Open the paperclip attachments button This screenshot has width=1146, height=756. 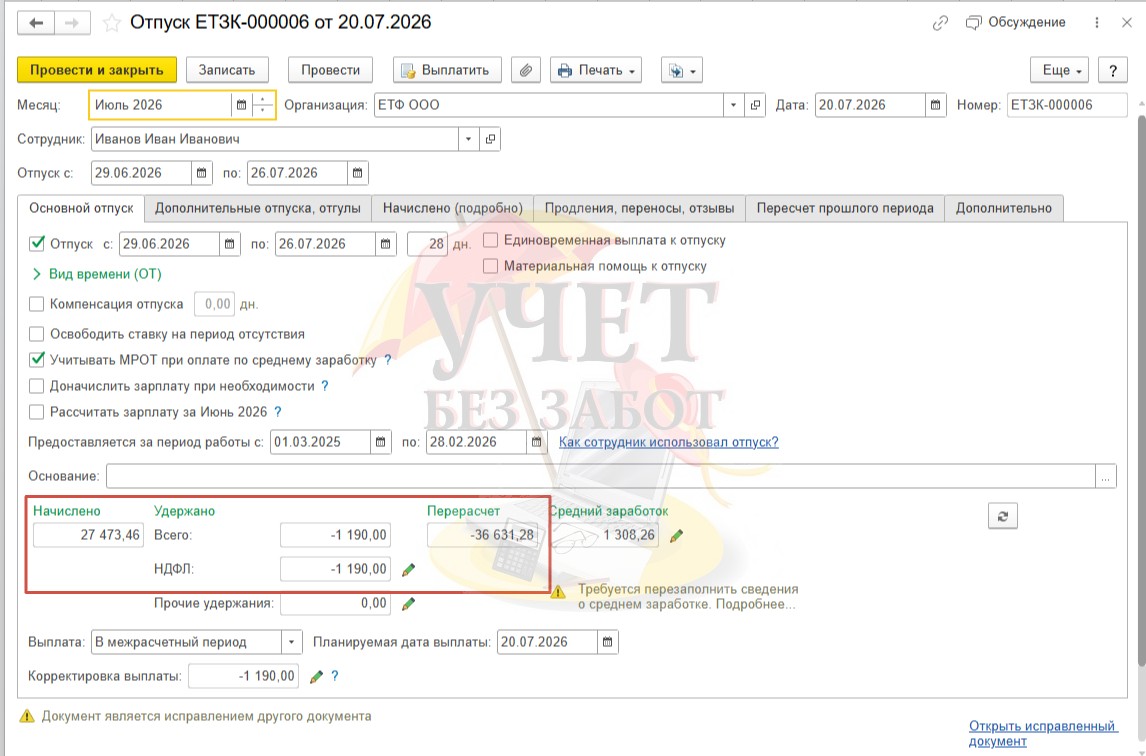click(525, 70)
